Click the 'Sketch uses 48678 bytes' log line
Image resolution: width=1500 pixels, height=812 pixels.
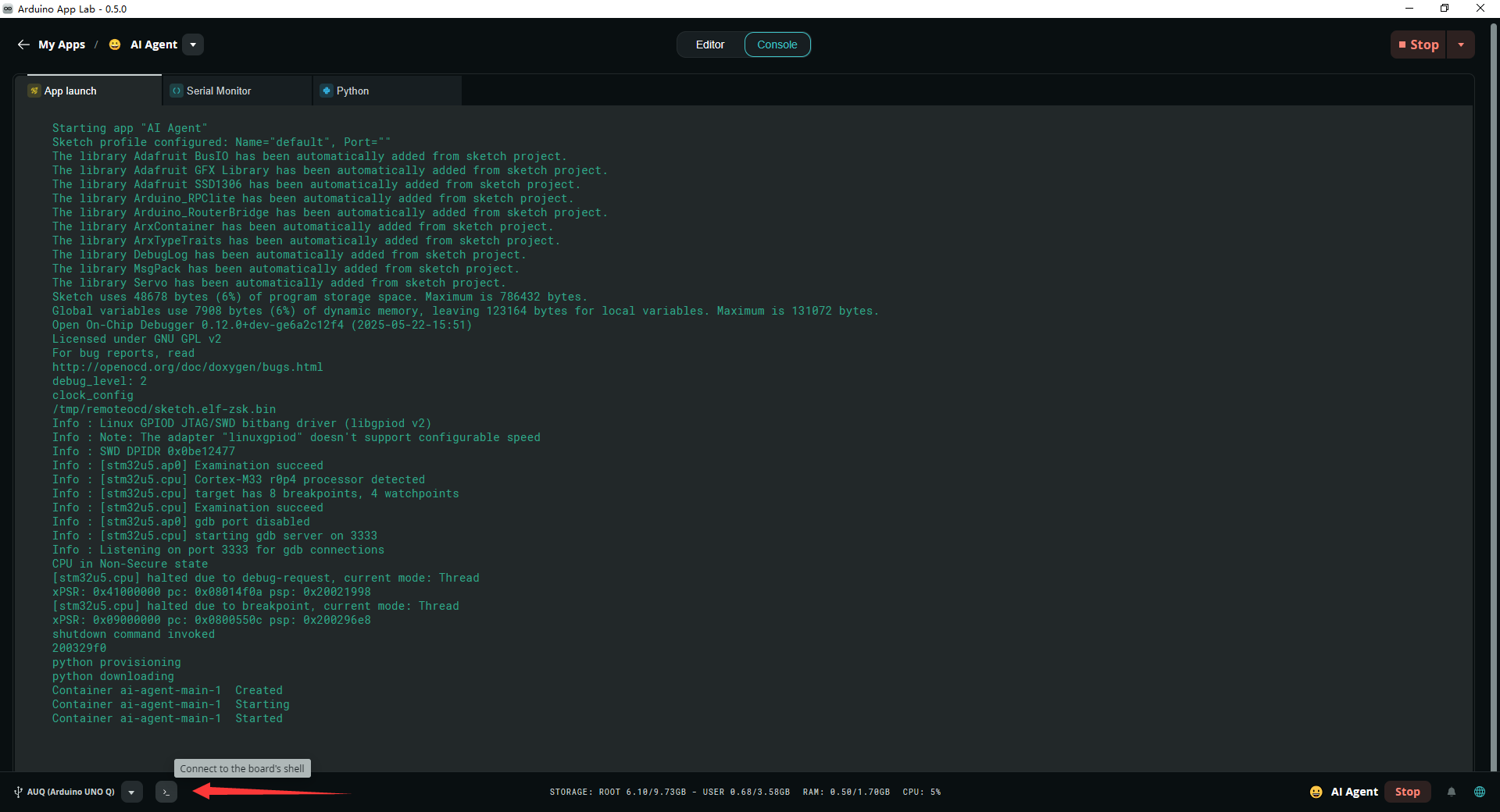(x=320, y=297)
